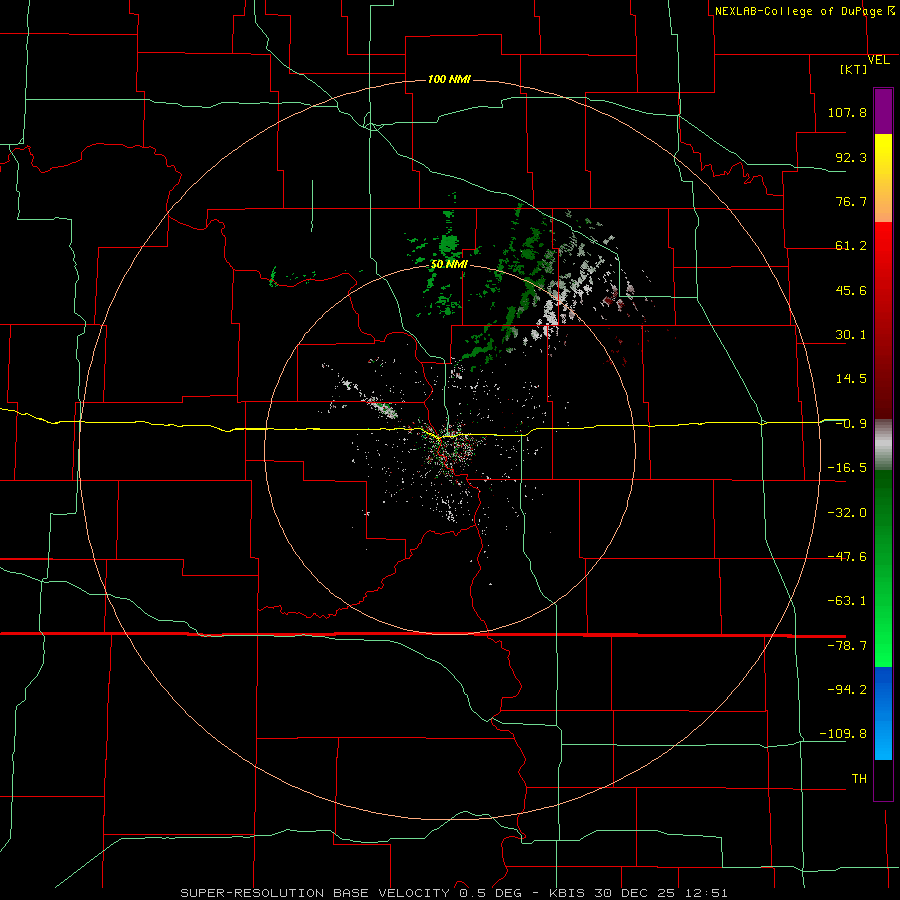The width and height of the screenshot is (900, 900).
Task: Click the -78.7 legend value
Action: coord(847,646)
